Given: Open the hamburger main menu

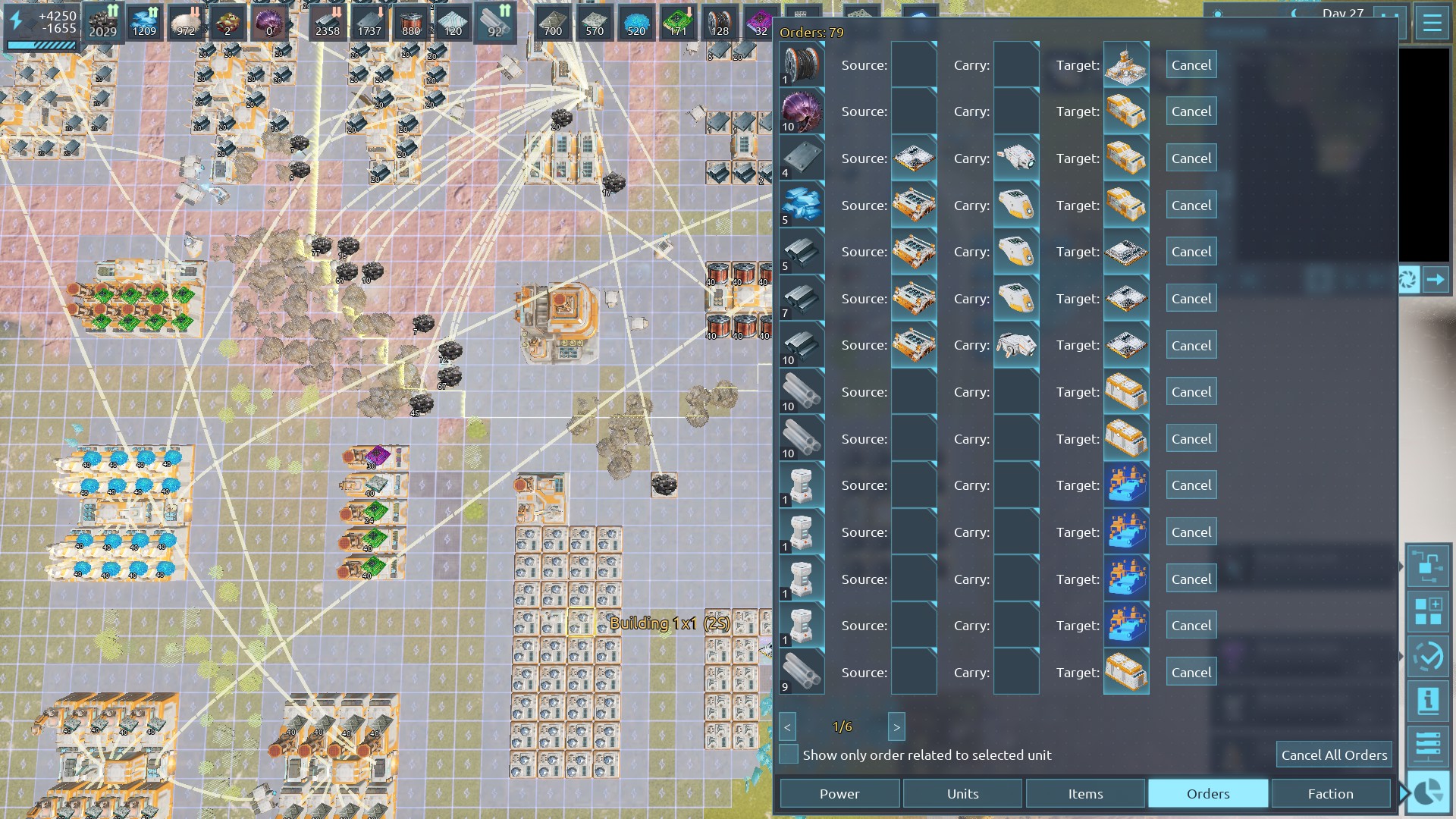Looking at the screenshot, I should click(1432, 23).
